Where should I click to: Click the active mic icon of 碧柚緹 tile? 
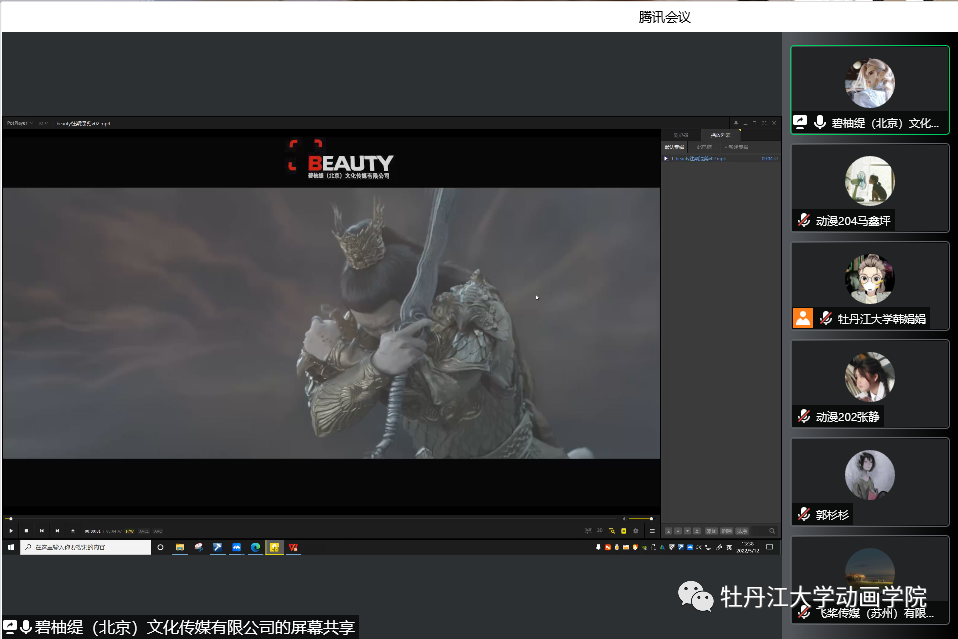point(819,122)
